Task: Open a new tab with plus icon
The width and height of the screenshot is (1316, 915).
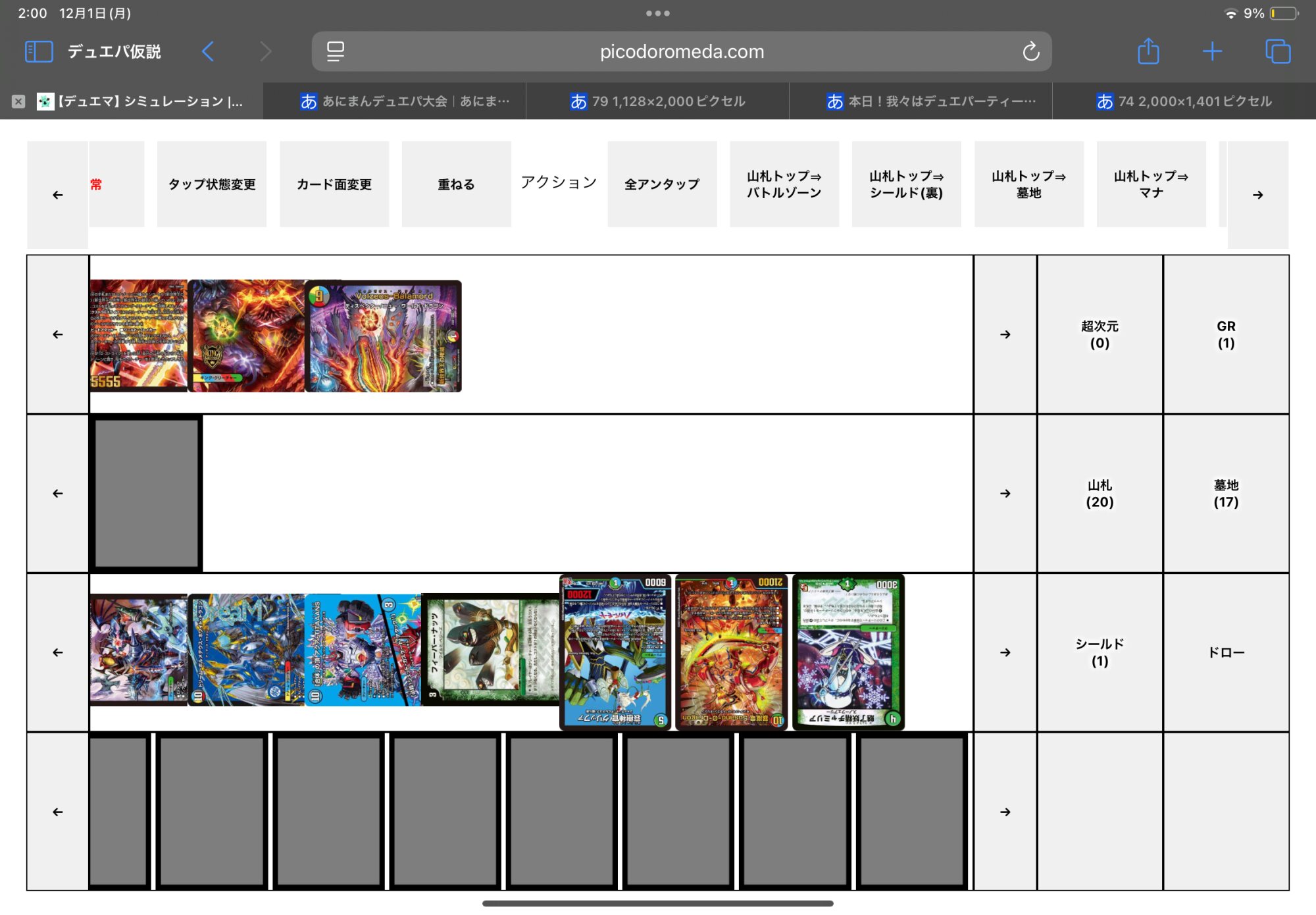Action: 1212,51
